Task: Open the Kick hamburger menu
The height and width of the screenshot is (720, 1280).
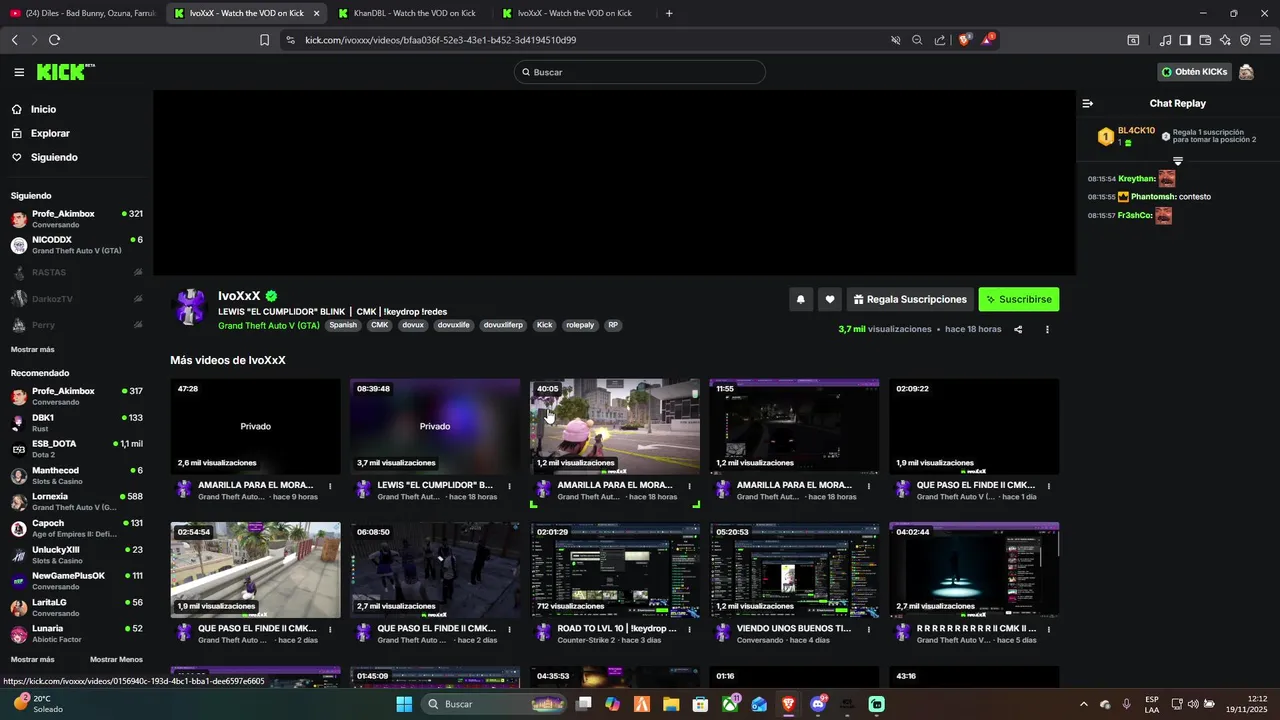Action: (19, 72)
